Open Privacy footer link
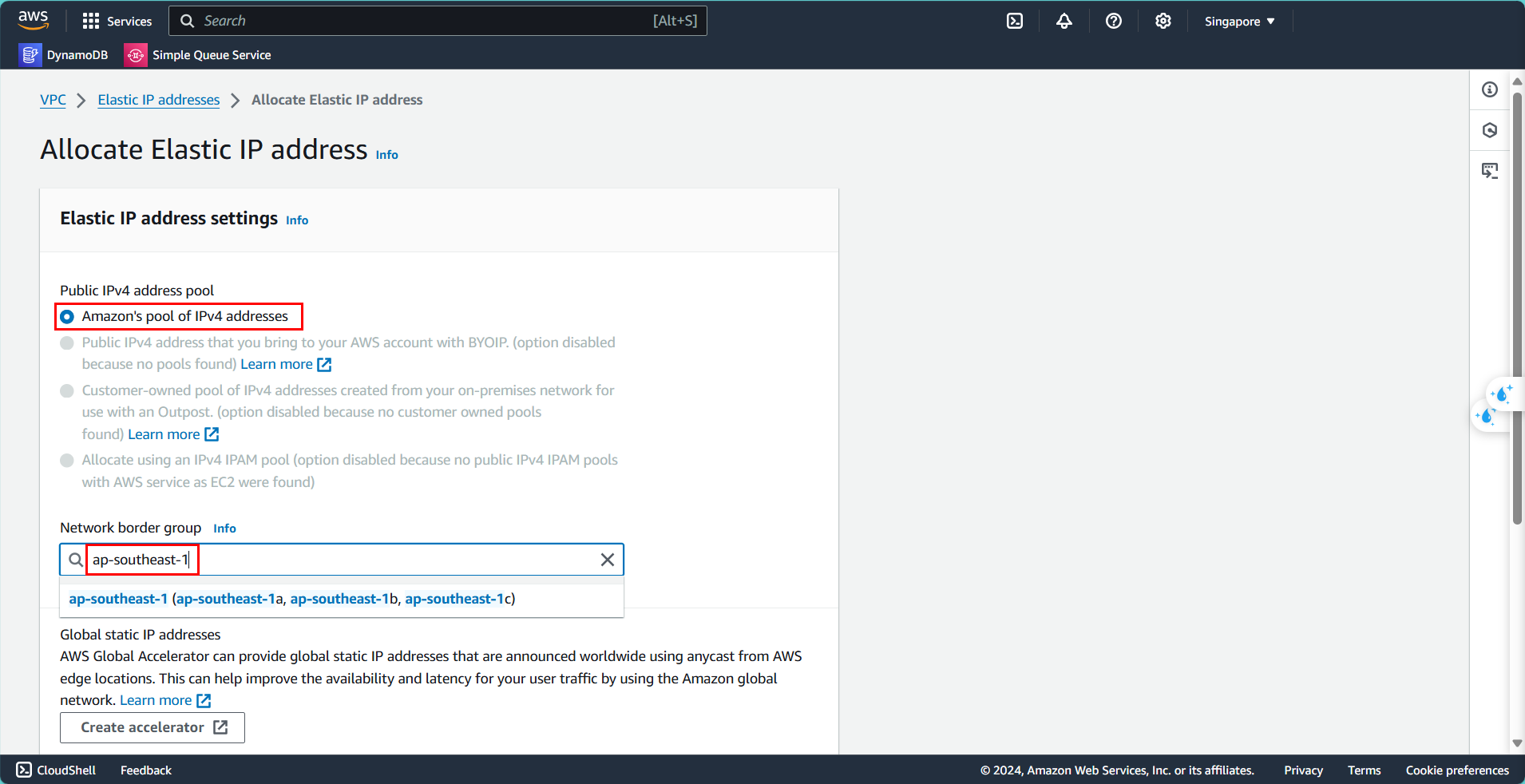The height and width of the screenshot is (784, 1525). 1303,770
